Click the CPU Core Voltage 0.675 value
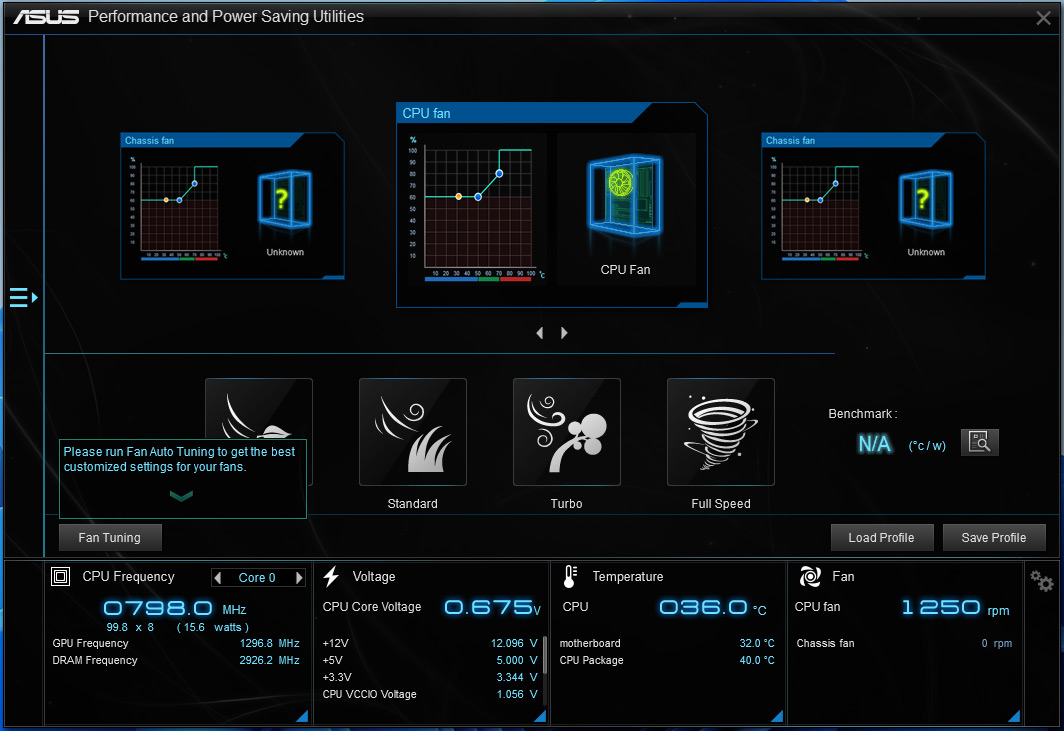This screenshot has width=1064, height=731. pos(492,607)
